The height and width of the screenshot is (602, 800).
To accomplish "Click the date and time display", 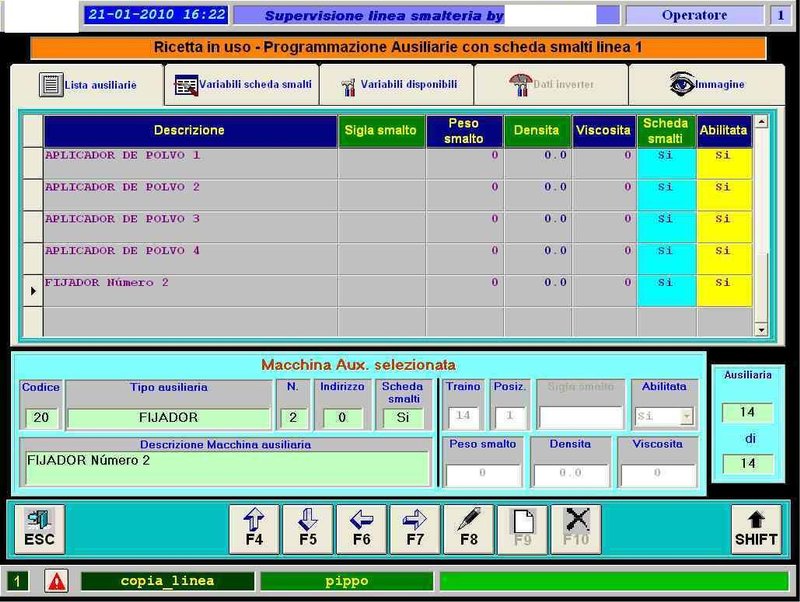I will pyautogui.click(x=156, y=15).
